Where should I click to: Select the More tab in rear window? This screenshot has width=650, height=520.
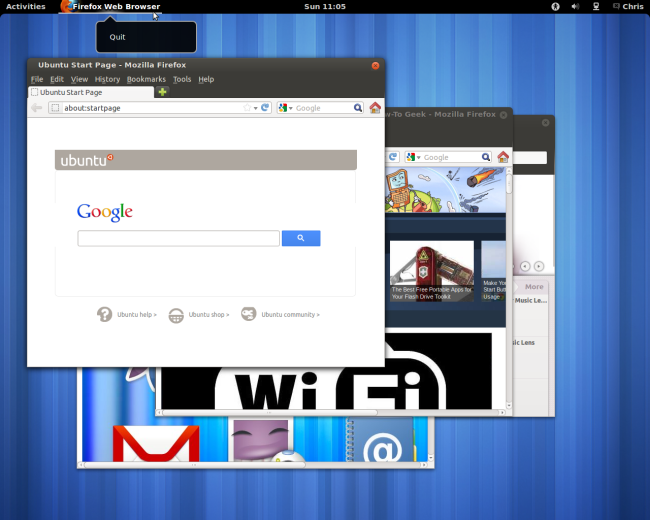point(534,287)
